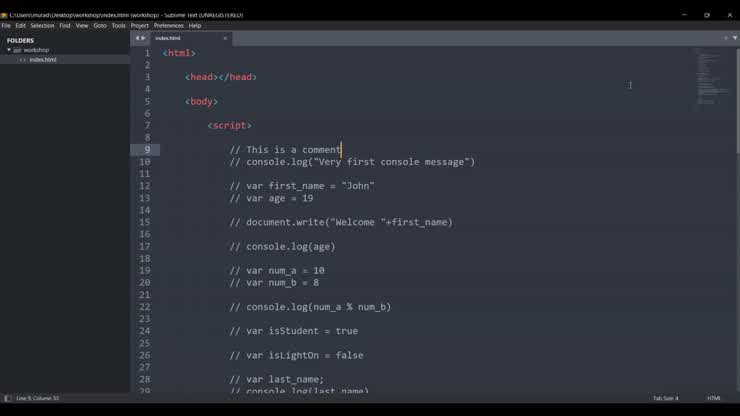Open the tab list dropdown arrow
Image resolution: width=740 pixels, height=416 pixels.
tap(733, 38)
